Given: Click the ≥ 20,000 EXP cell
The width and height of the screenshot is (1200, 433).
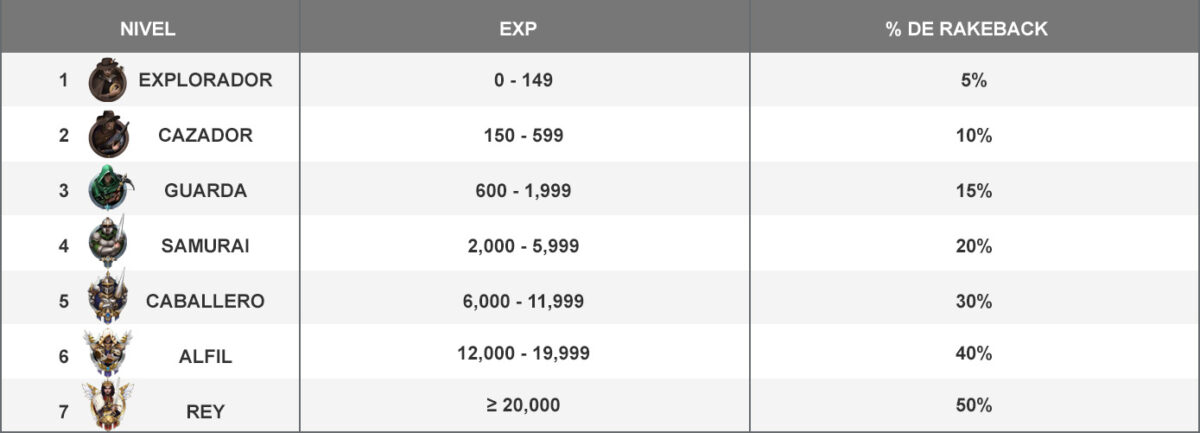Looking at the screenshot, I should click(521, 406).
